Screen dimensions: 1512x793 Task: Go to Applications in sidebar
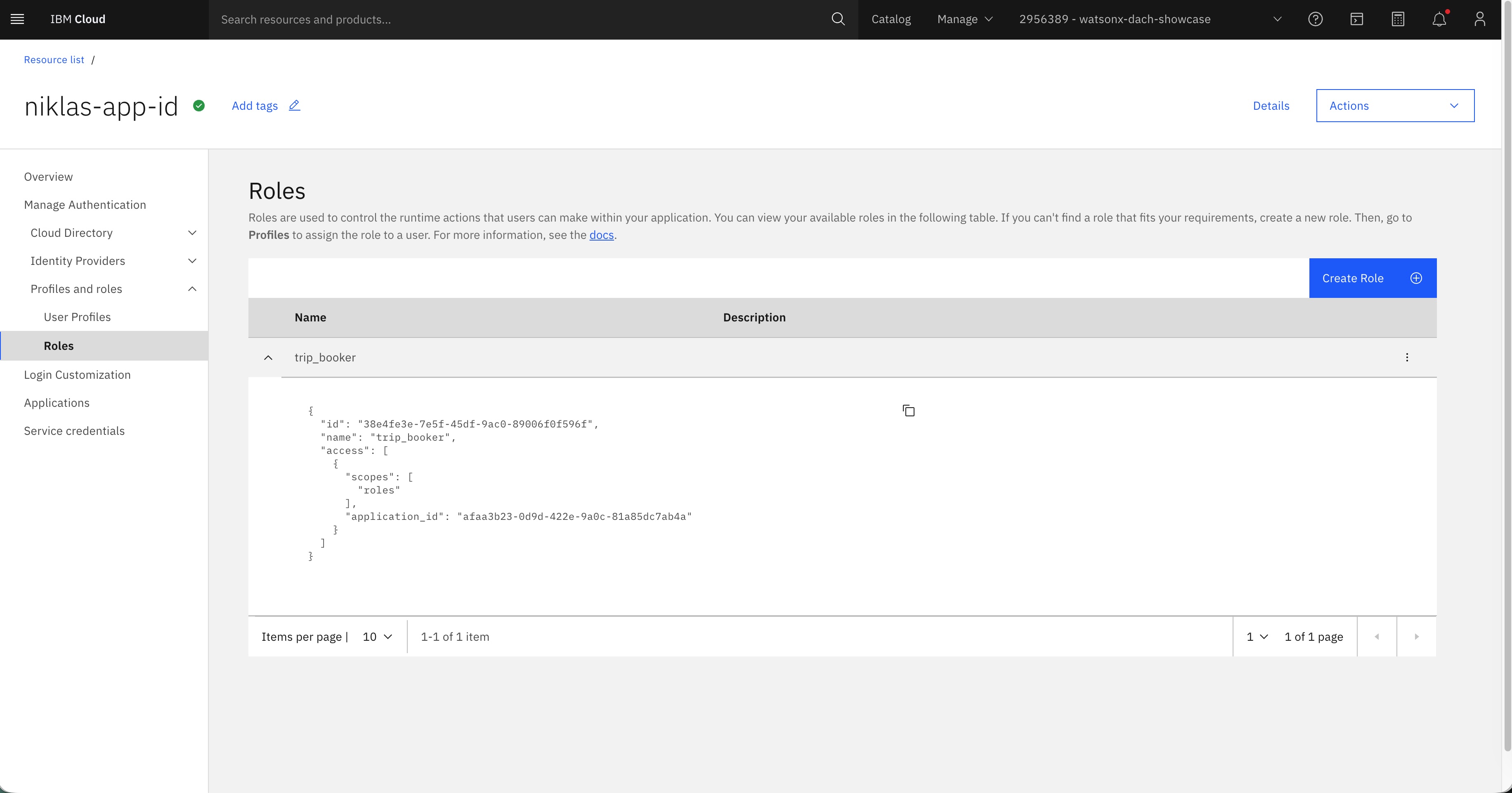tap(57, 403)
